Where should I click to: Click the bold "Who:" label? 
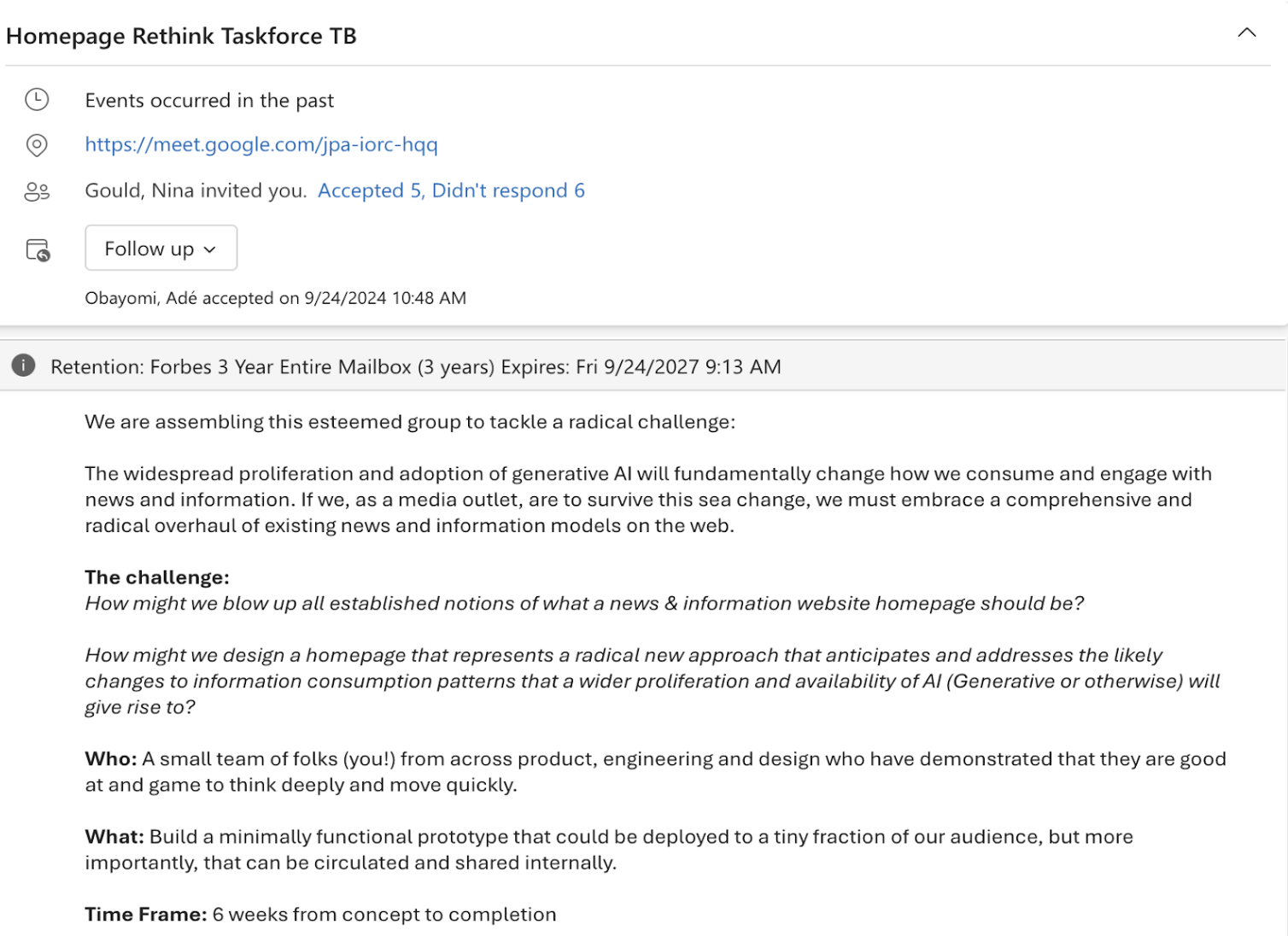110,759
